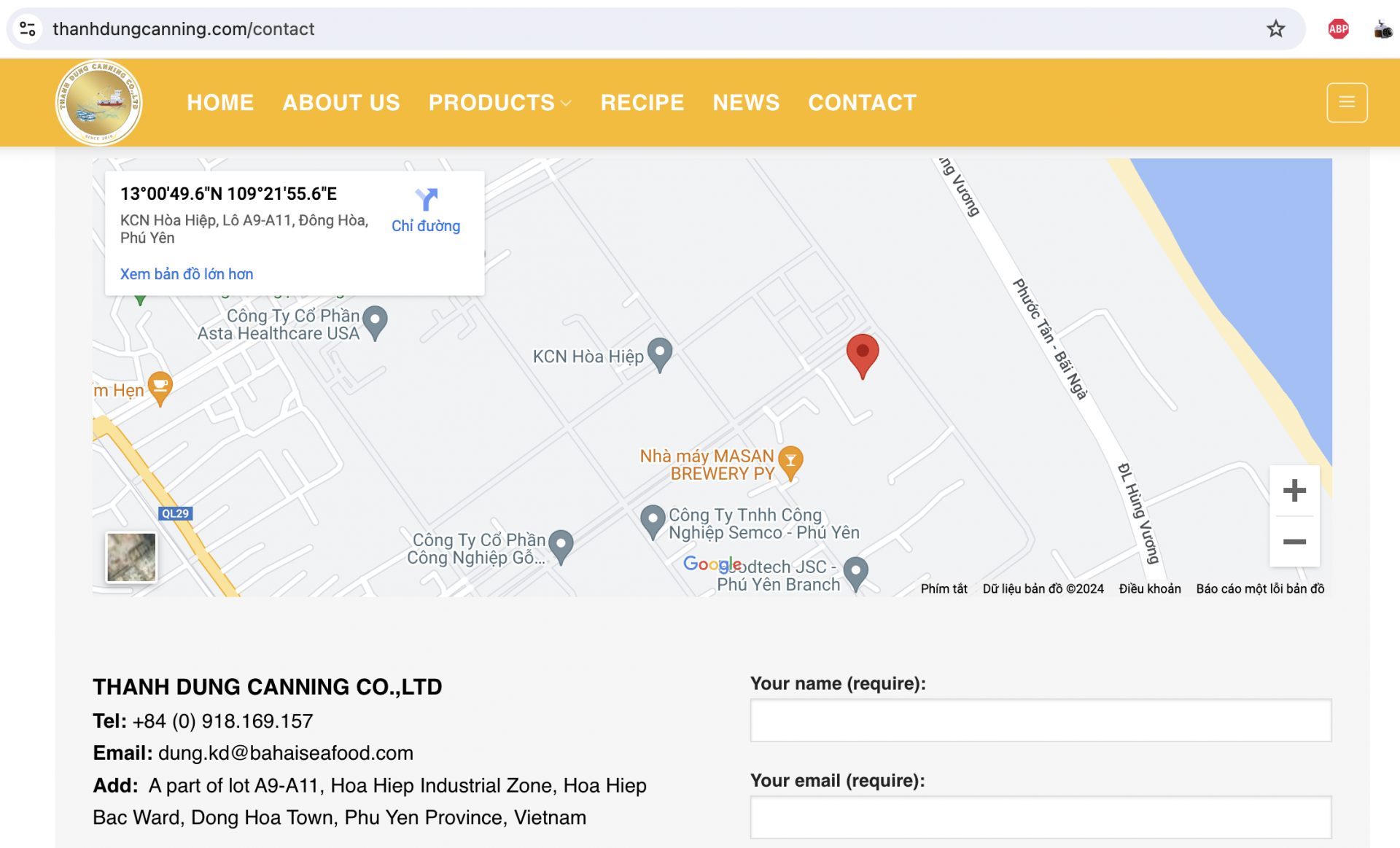Click the site information icon in address bar
1400x848 pixels.
pos(28,29)
